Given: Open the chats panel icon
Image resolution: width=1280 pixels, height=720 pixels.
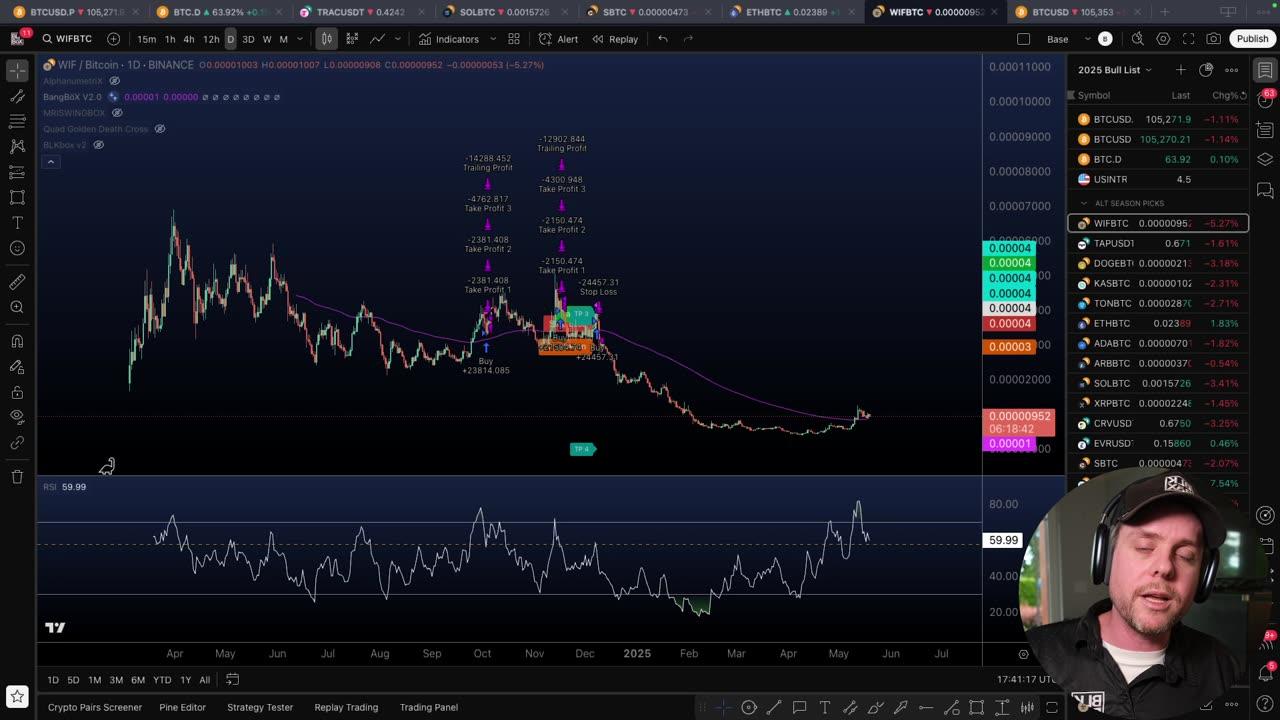Looking at the screenshot, I should 1265,190.
